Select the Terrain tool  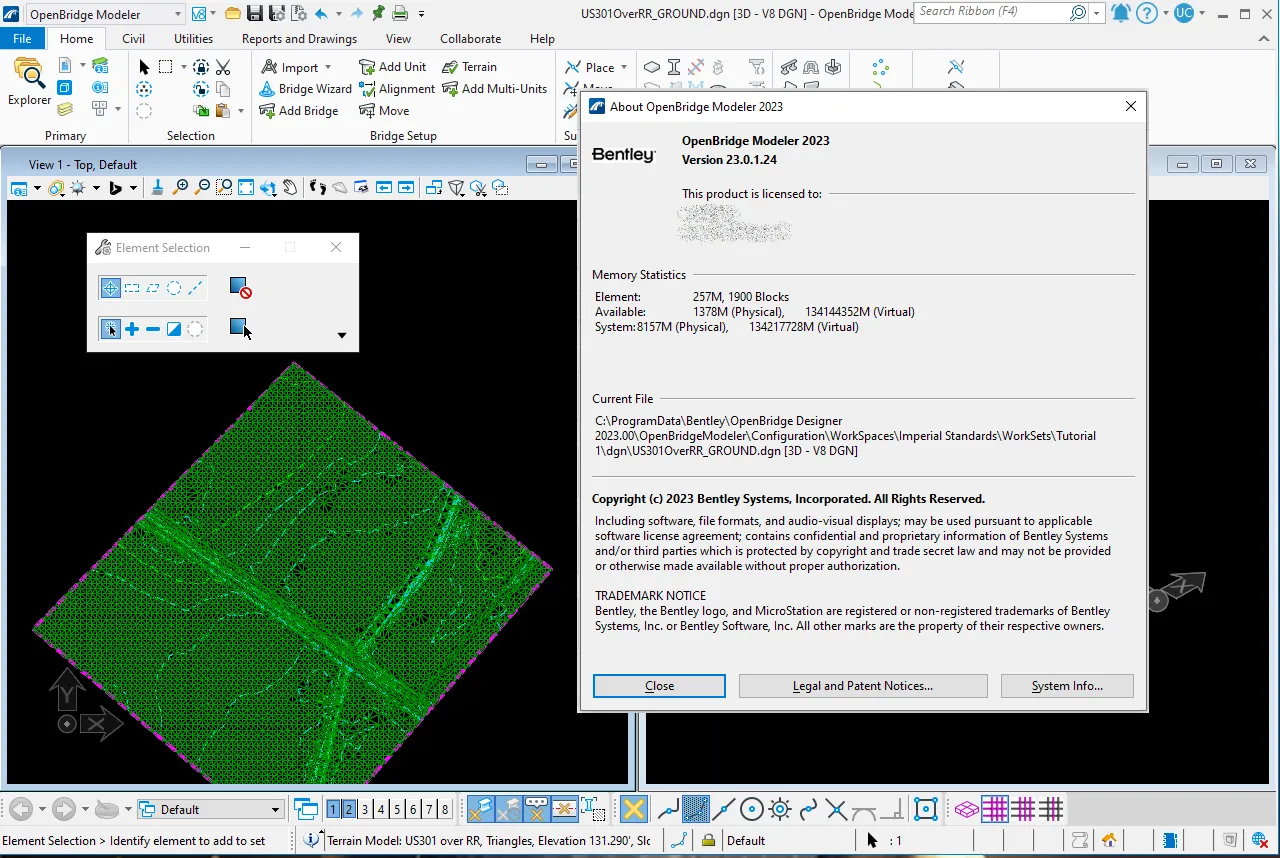click(470, 67)
